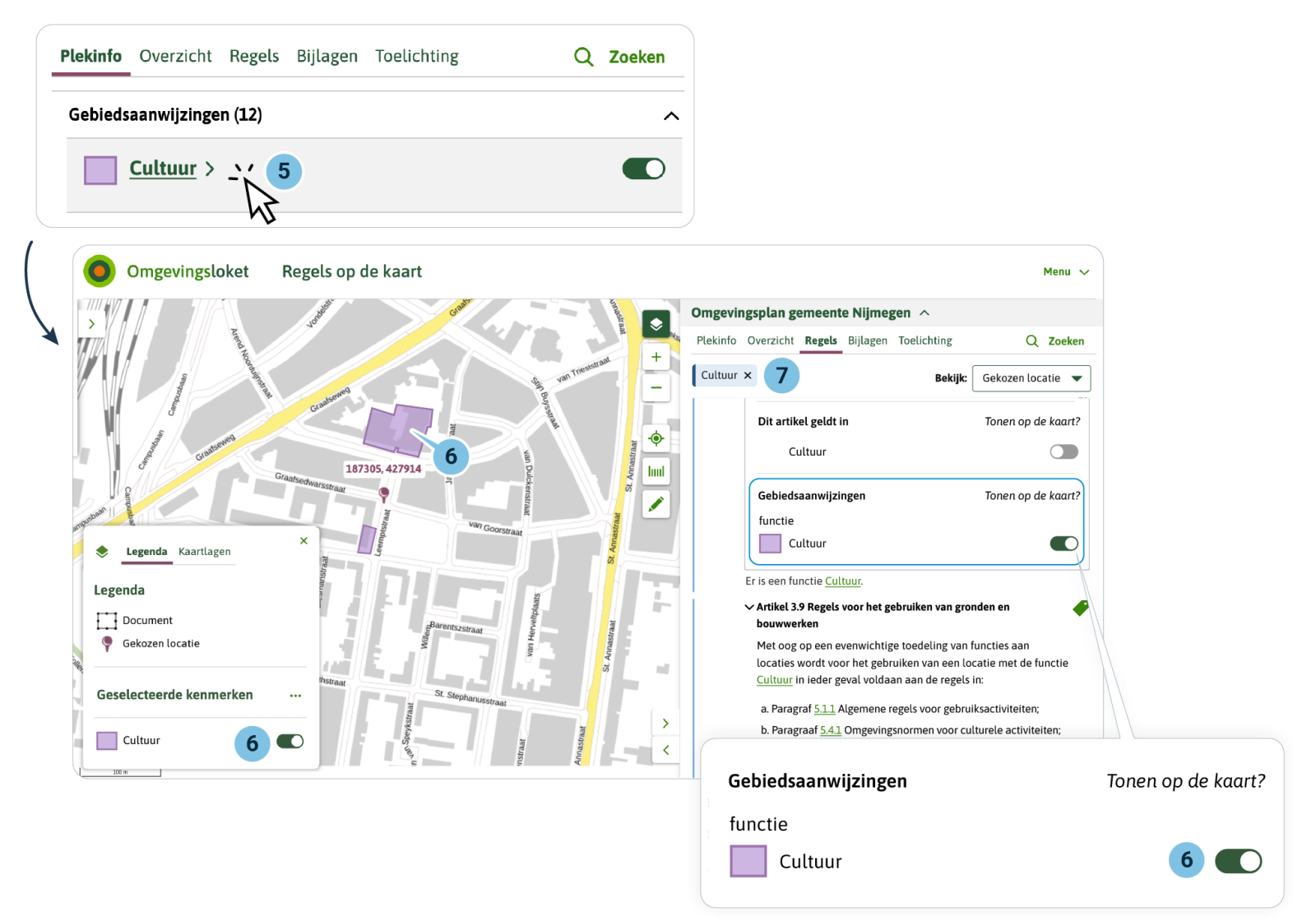Zoom out on the map

click(656, 387)
